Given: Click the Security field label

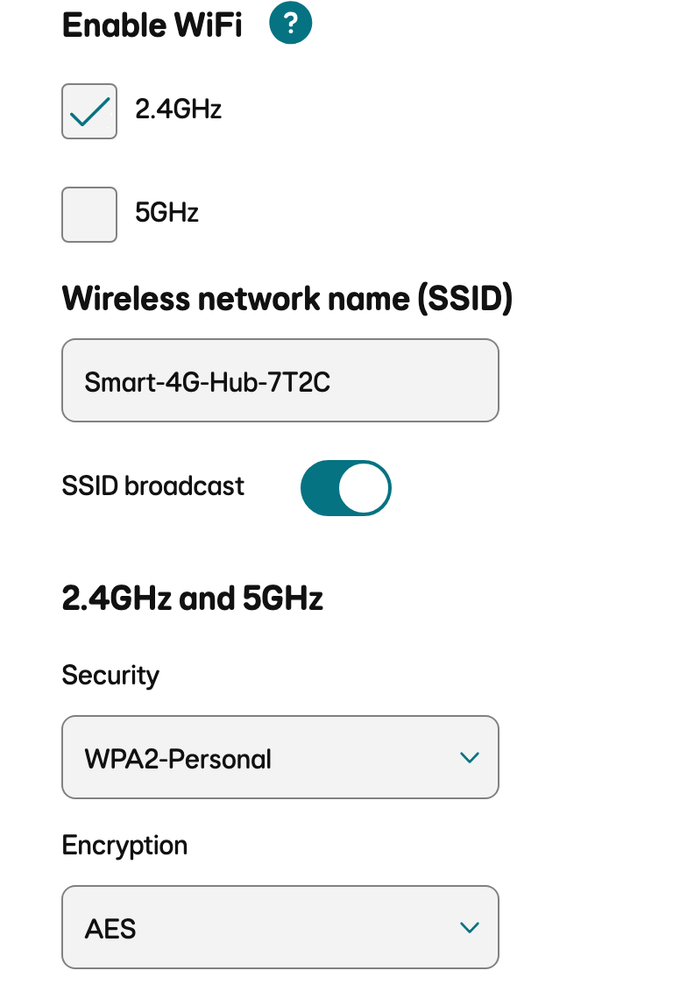Looking at the screenshot, I should point(110,675).
